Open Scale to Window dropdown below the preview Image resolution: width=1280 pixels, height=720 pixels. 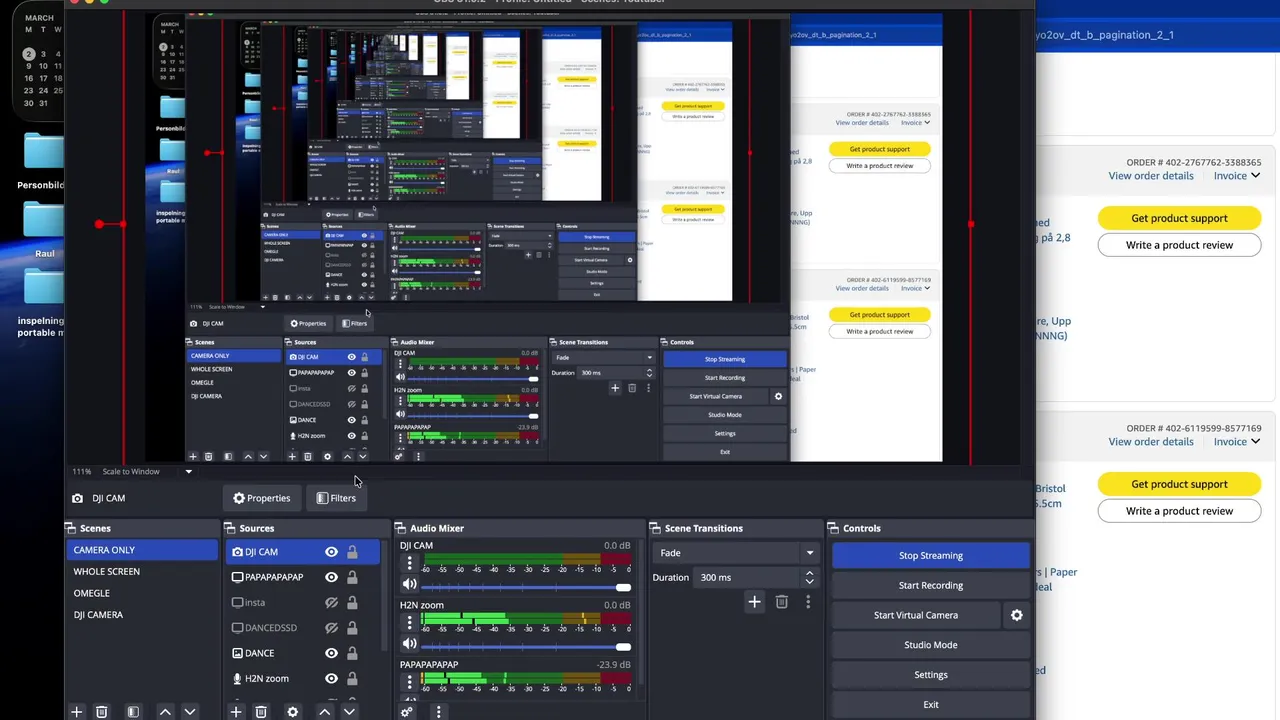[x=188, y=471]
